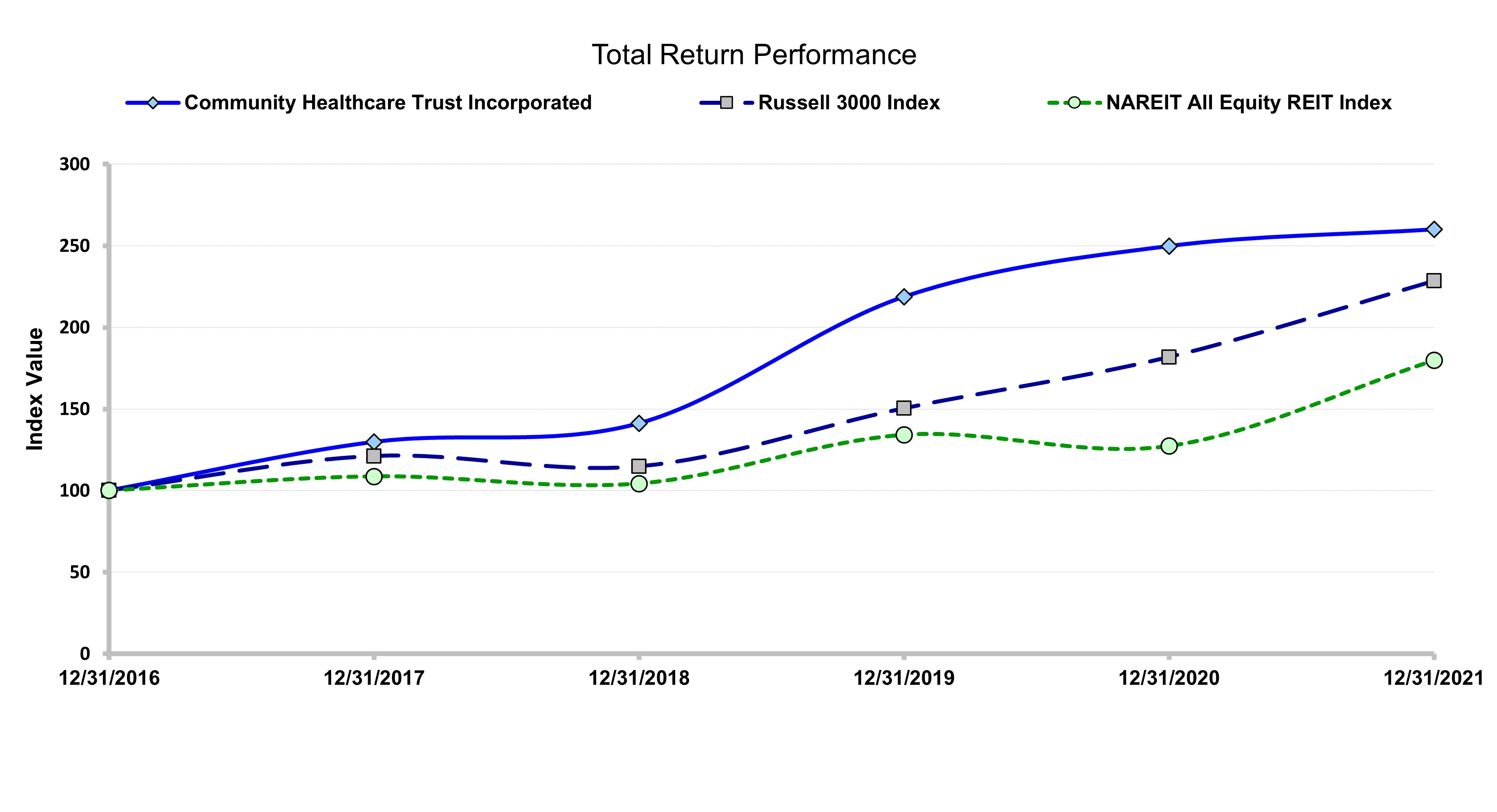Viewport: 1497px width, 812px height.
Task: Click Community Healthcare Trust diamond legend marker
Action: pyautogui.click(x=153, y=103)
